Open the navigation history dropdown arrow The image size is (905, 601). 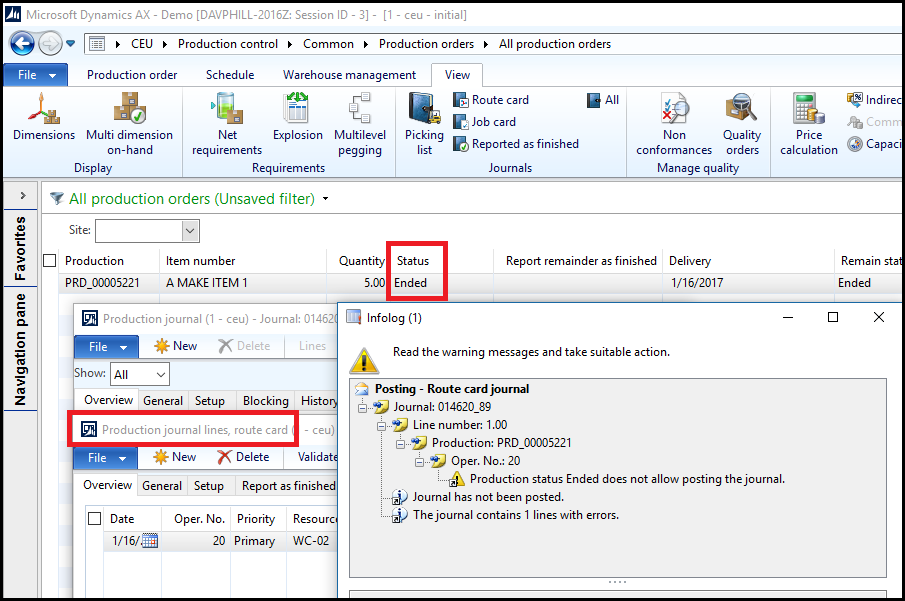click(70, 43)
